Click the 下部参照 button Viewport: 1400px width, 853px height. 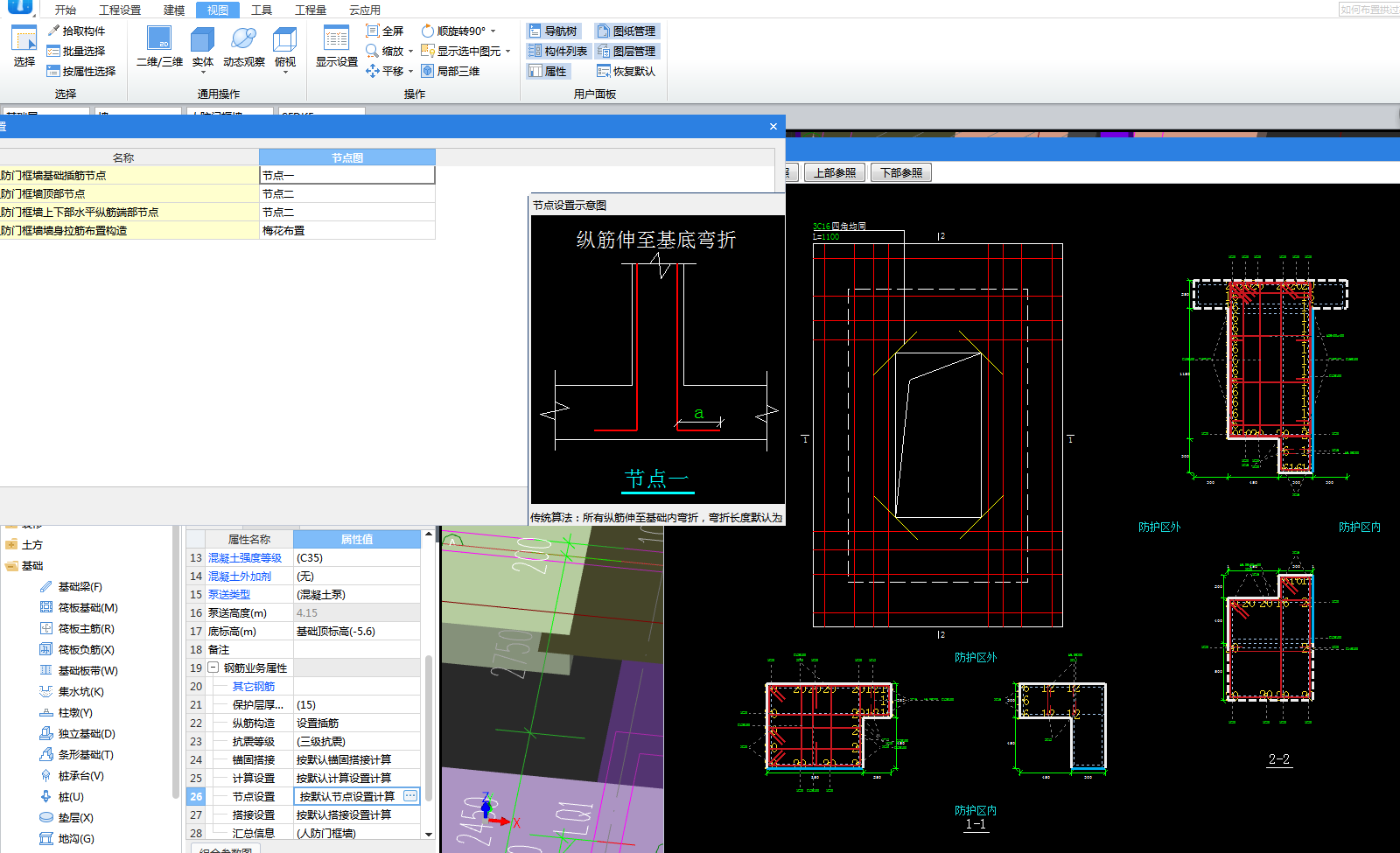point(901,172)
